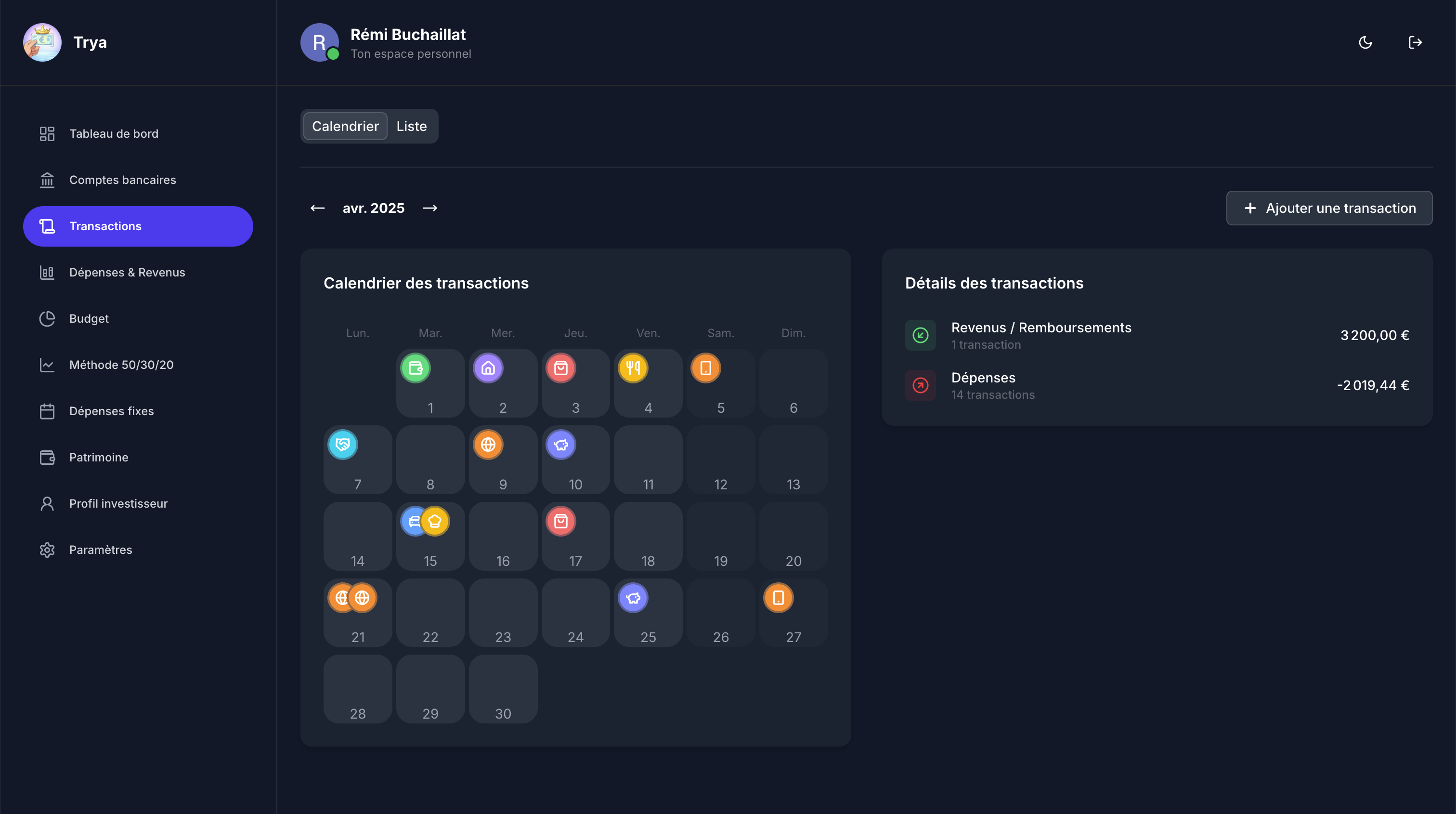
Task: Go to the previous month with the left arrow
Action: click(x=318, y=208)
